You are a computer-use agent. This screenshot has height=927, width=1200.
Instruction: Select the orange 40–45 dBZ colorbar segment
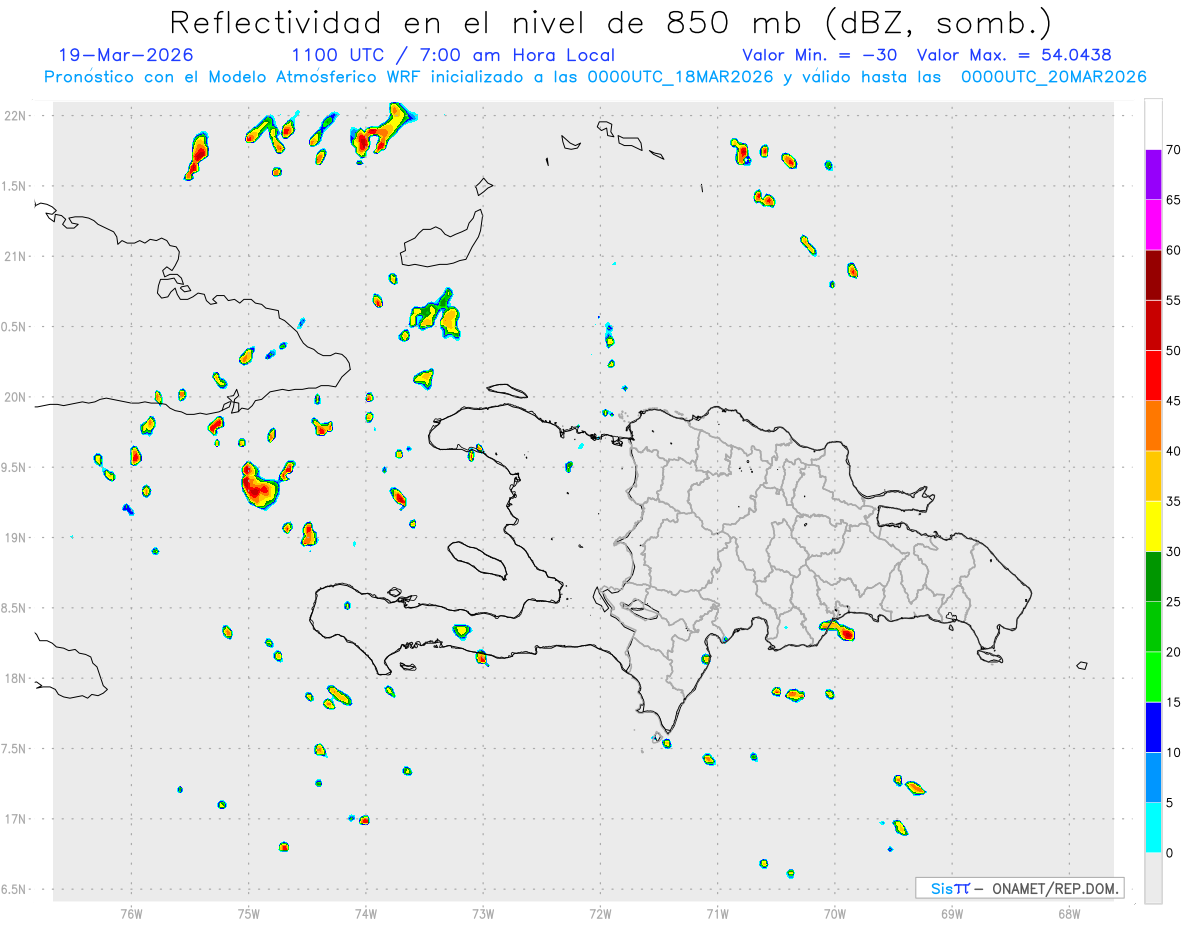point(1153,426)
